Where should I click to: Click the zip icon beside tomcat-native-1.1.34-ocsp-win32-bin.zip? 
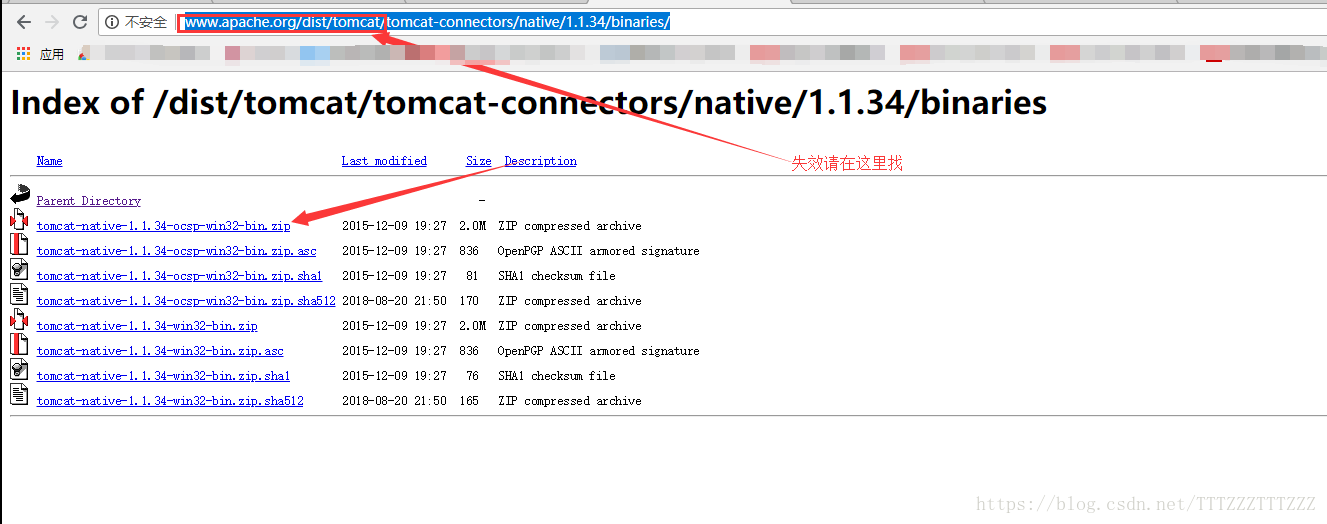tap(19, 220)
